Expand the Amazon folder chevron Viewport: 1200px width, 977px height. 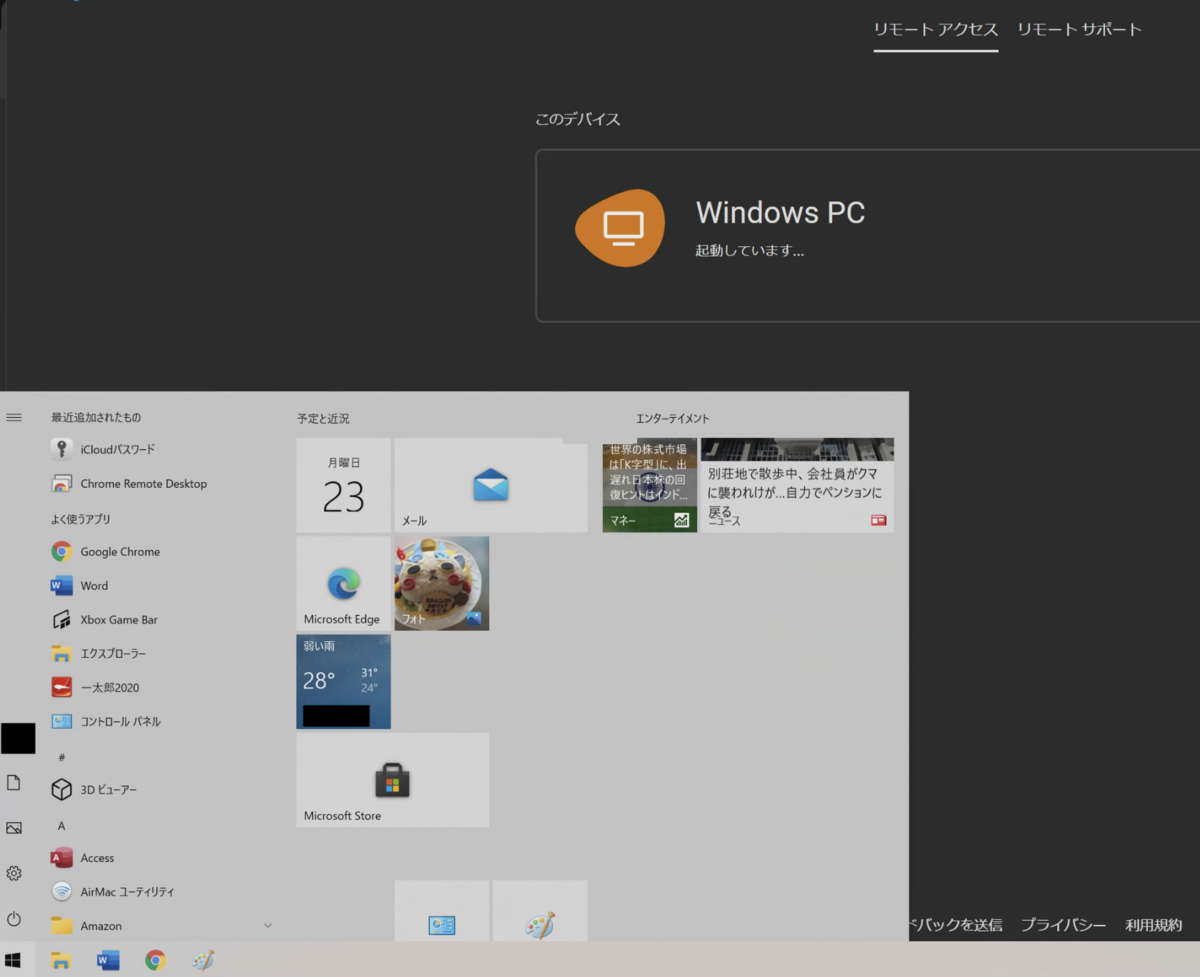tap(268, 926)
